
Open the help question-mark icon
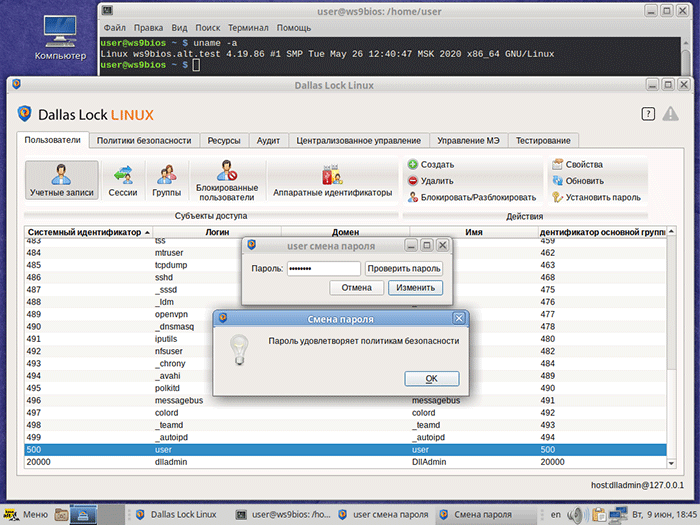[648, 114]
